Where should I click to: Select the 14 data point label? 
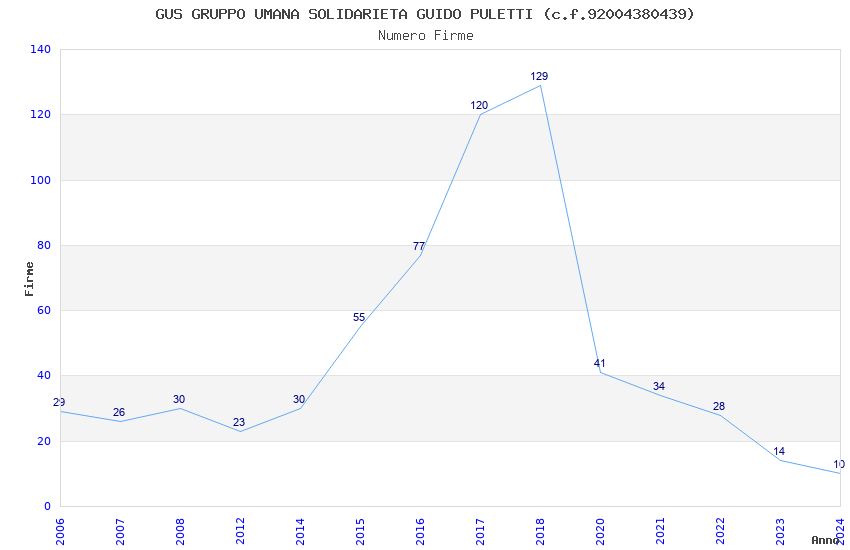coord(779,451)
